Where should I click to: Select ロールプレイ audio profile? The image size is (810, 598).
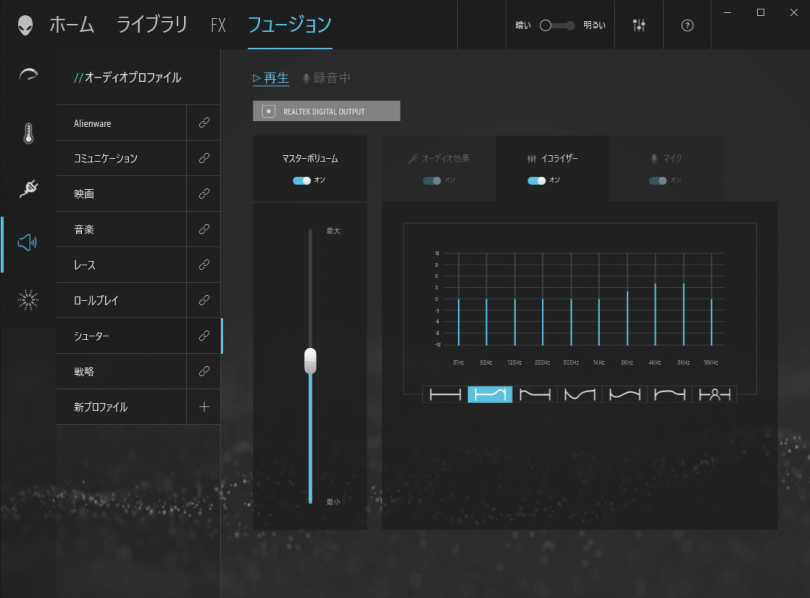[121, 300]
